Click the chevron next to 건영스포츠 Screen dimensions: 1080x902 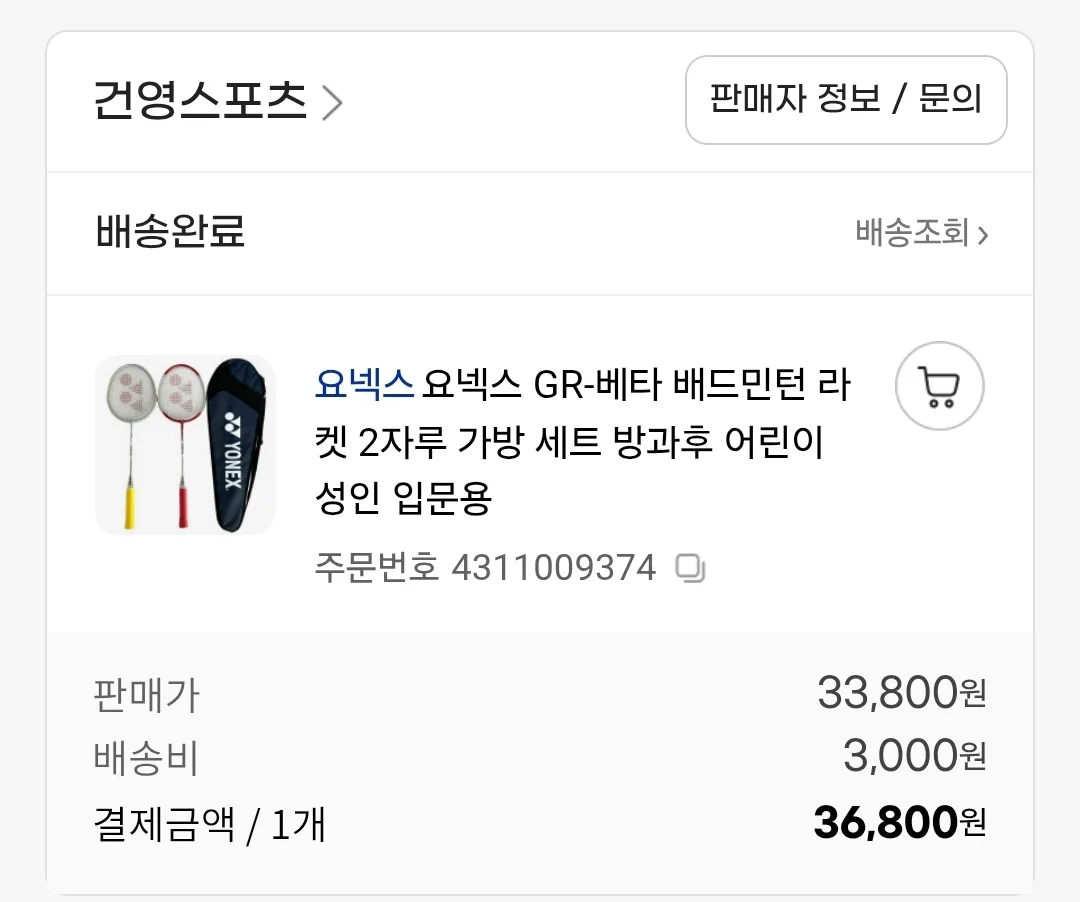point(332,103)
